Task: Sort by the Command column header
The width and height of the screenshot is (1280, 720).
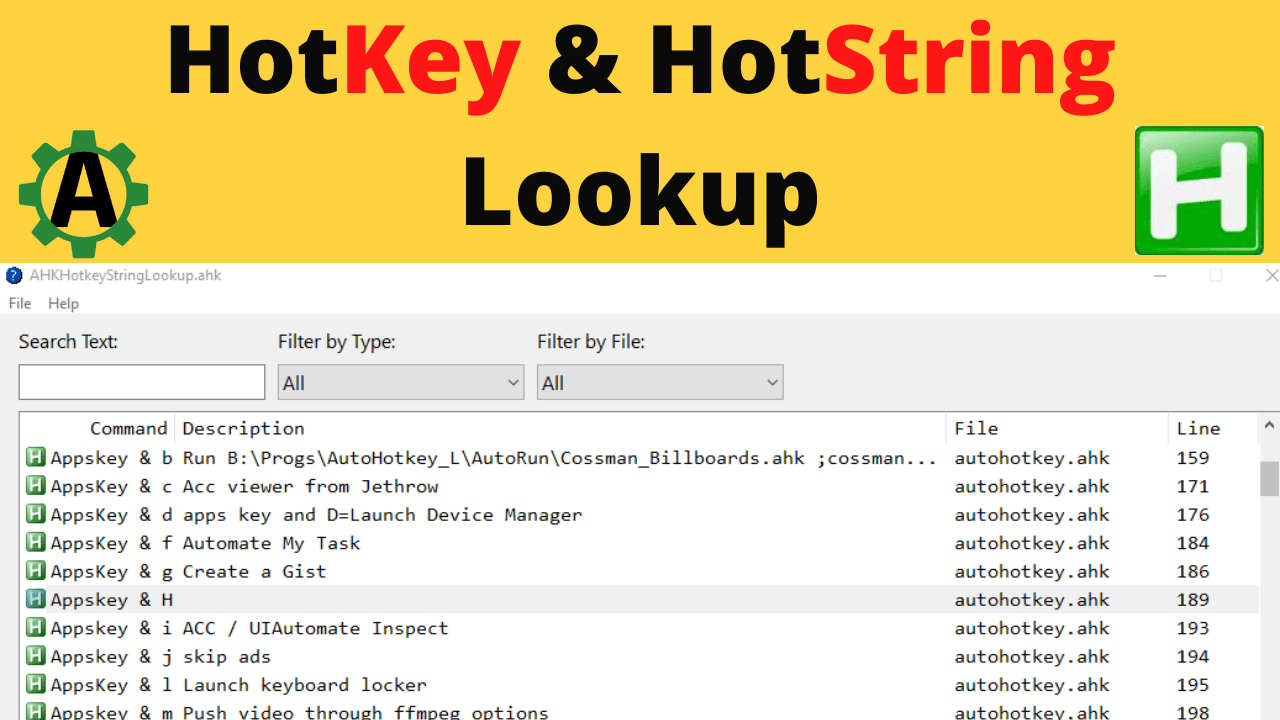Action: pyautogui.click(x=98, y=428)
